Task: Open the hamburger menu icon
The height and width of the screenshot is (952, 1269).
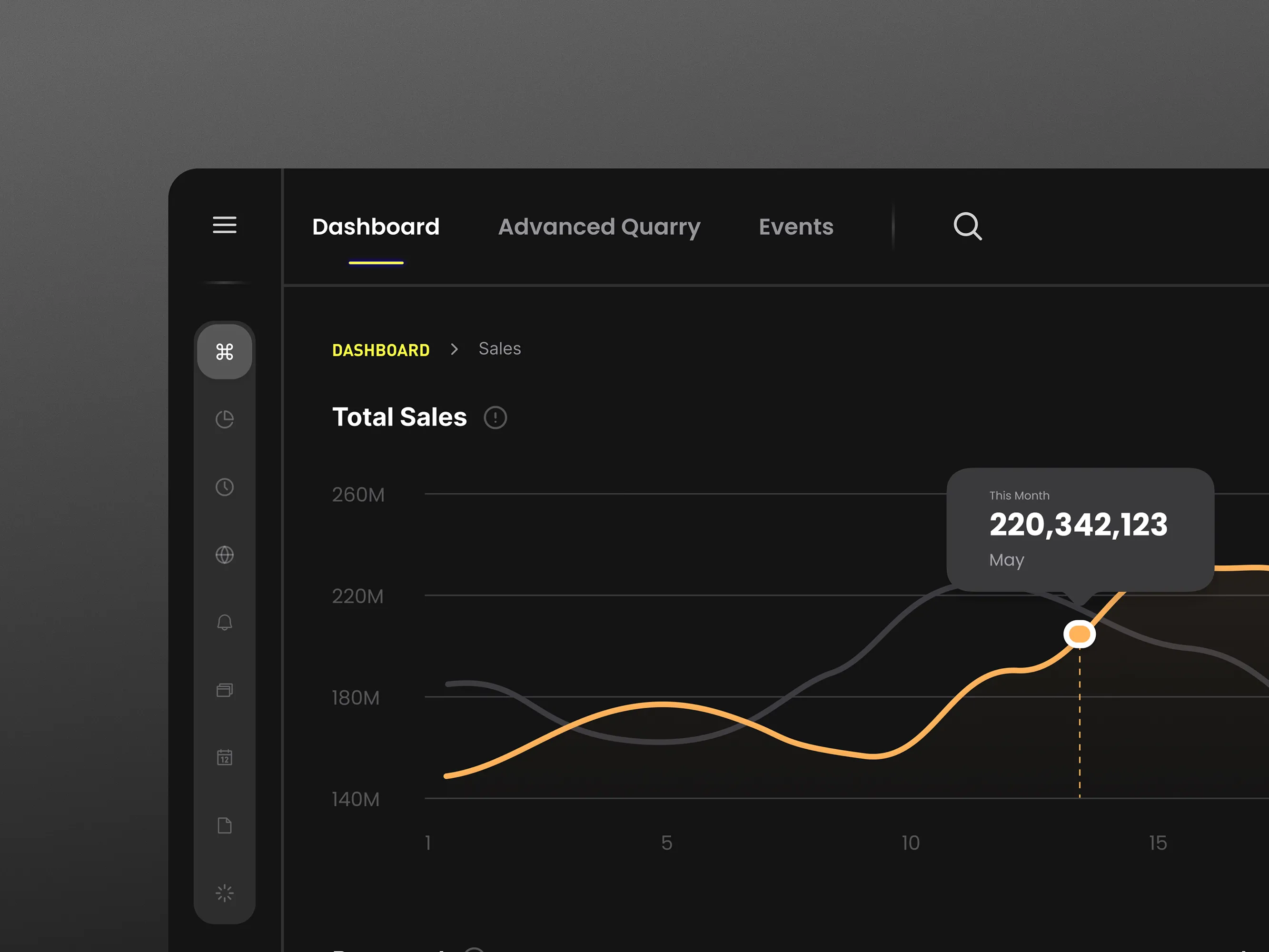Action: coord(224,225)
